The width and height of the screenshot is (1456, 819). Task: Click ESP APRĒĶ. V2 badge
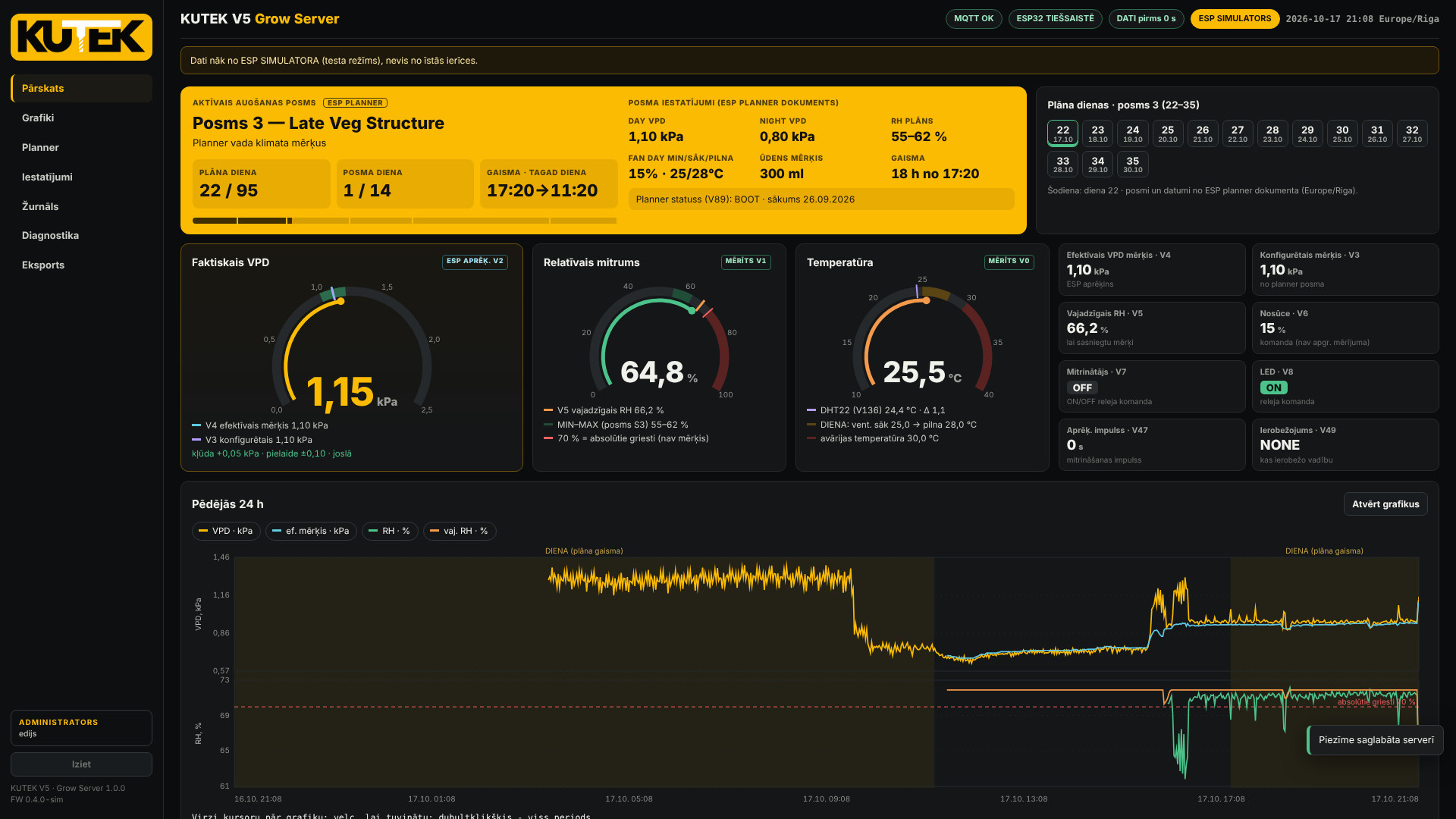pos(475,262)
